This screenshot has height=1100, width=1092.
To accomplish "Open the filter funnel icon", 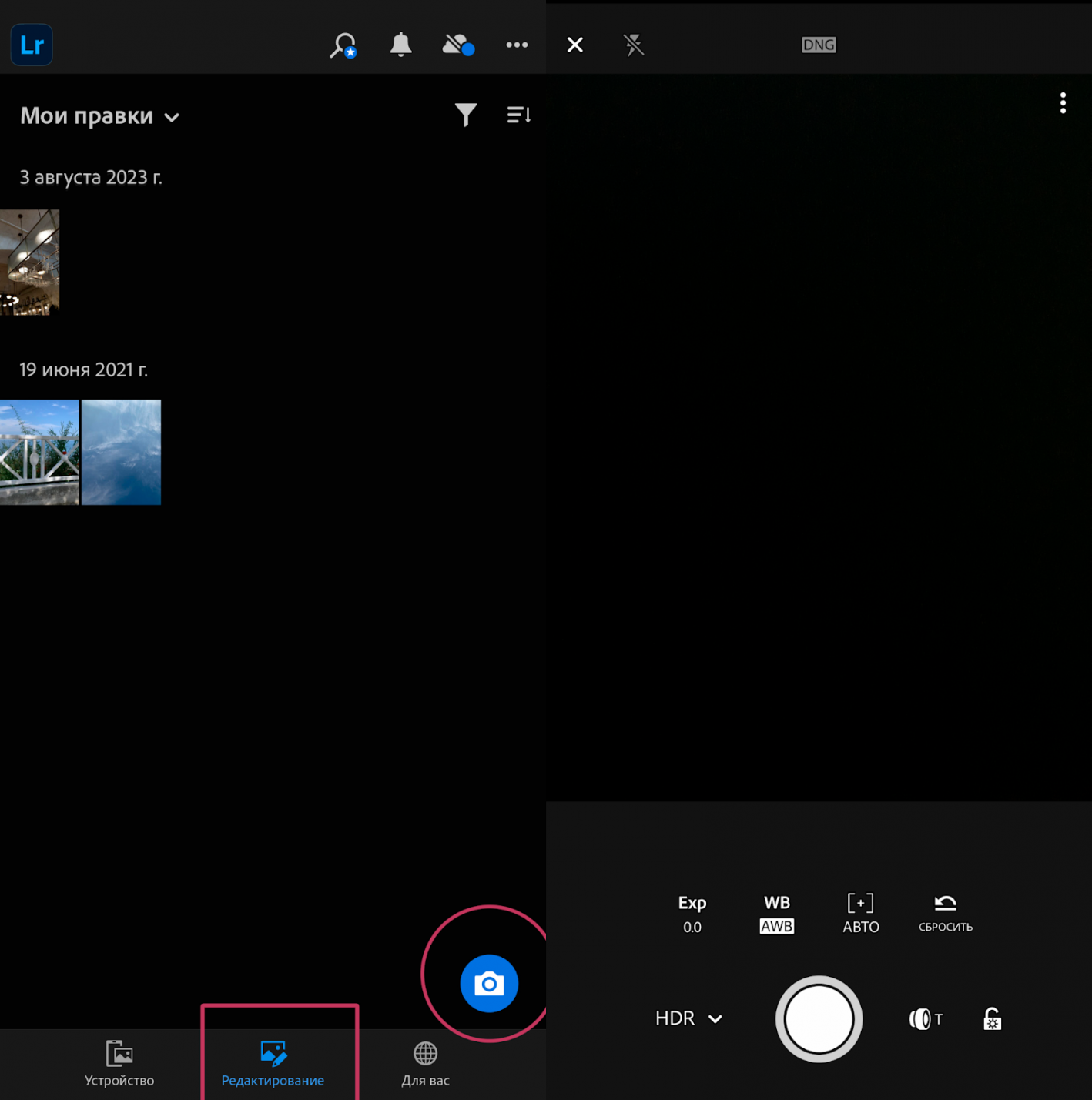I will [466, 115].
